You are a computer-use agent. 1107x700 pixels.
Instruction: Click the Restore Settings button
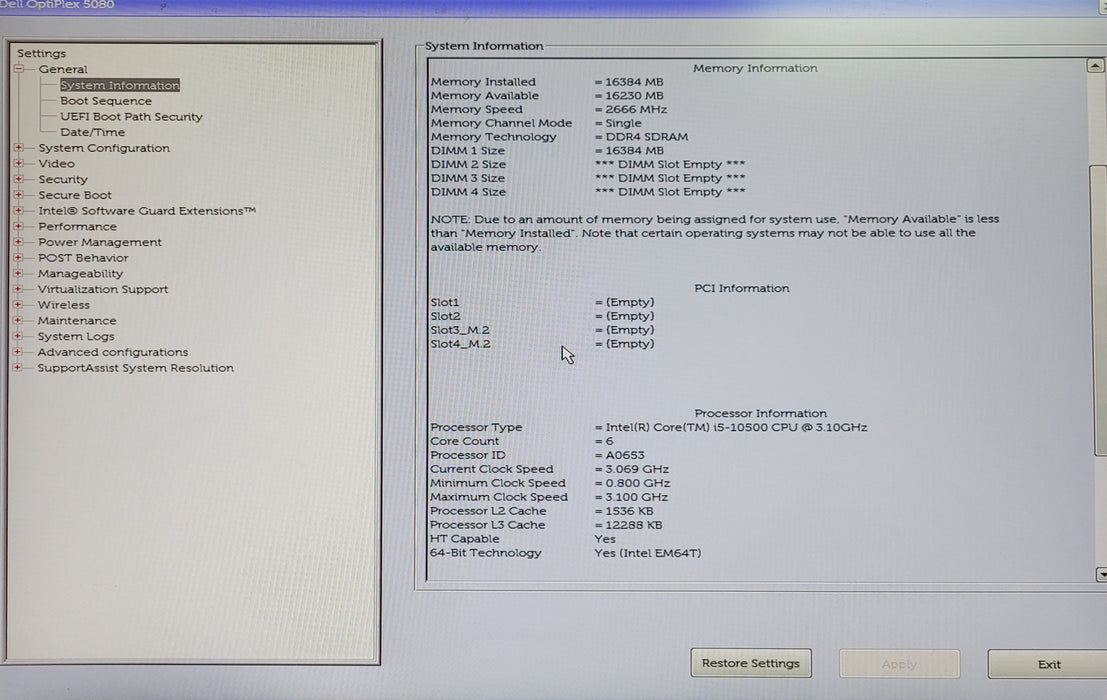click(x=750, y=663)
